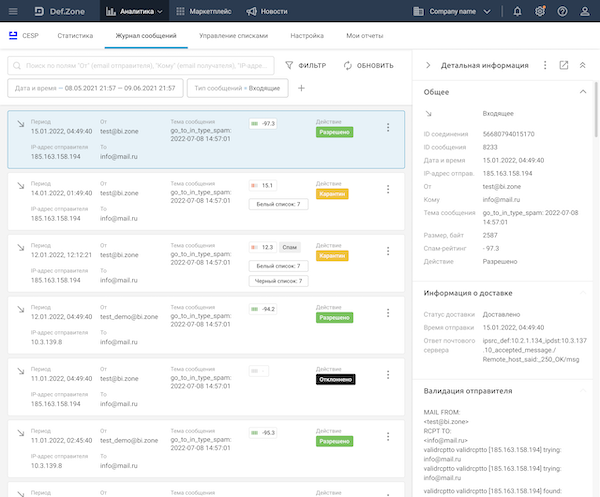
Task: Click ОБНОВИТЬ to refresh the log
Action: pyautogui.click(x=368, y=65)
